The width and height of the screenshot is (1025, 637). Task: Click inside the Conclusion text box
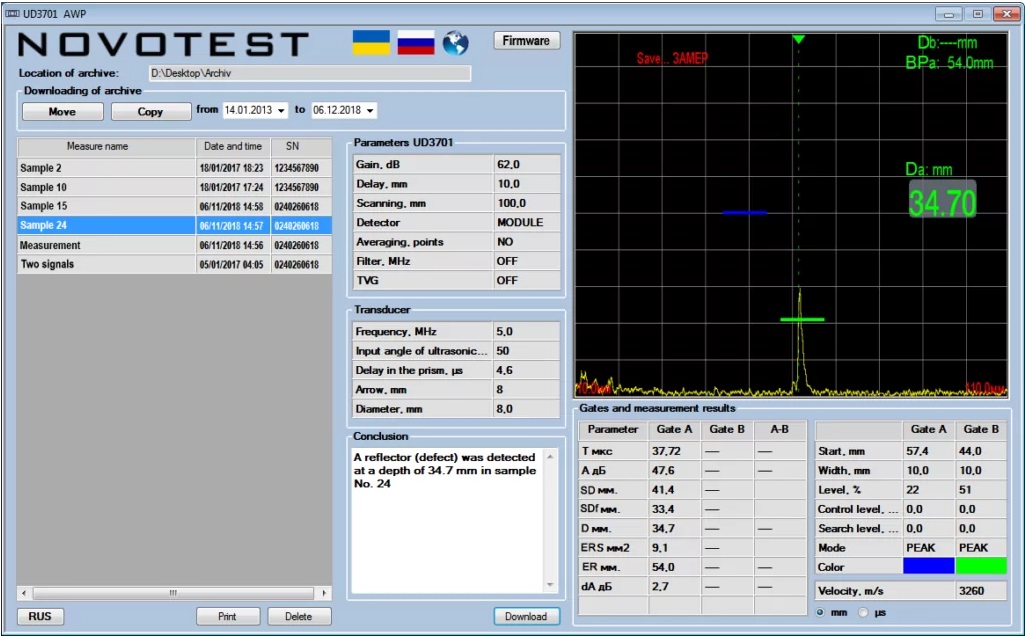[448, 521]
